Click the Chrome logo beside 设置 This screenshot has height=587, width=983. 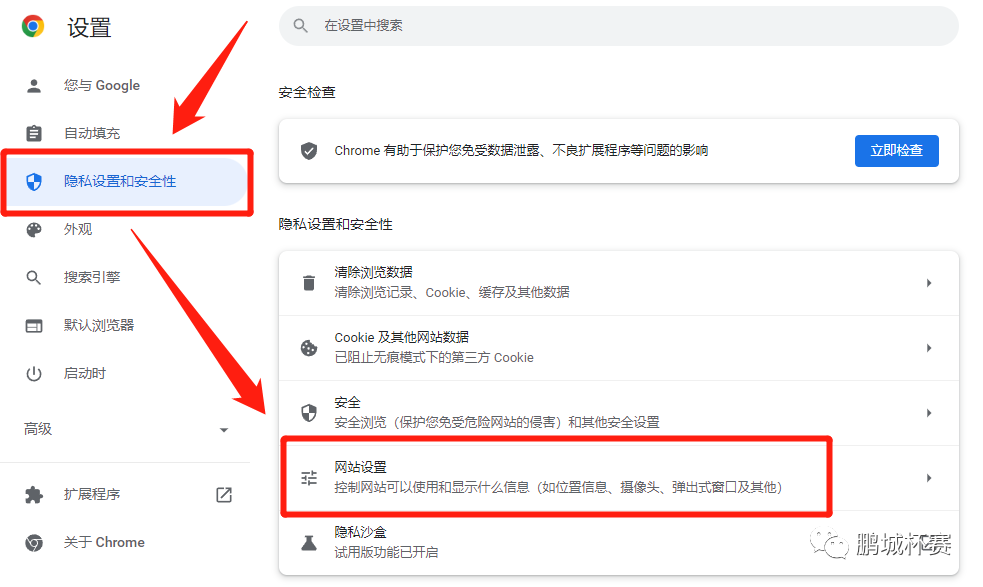point(33,26)
